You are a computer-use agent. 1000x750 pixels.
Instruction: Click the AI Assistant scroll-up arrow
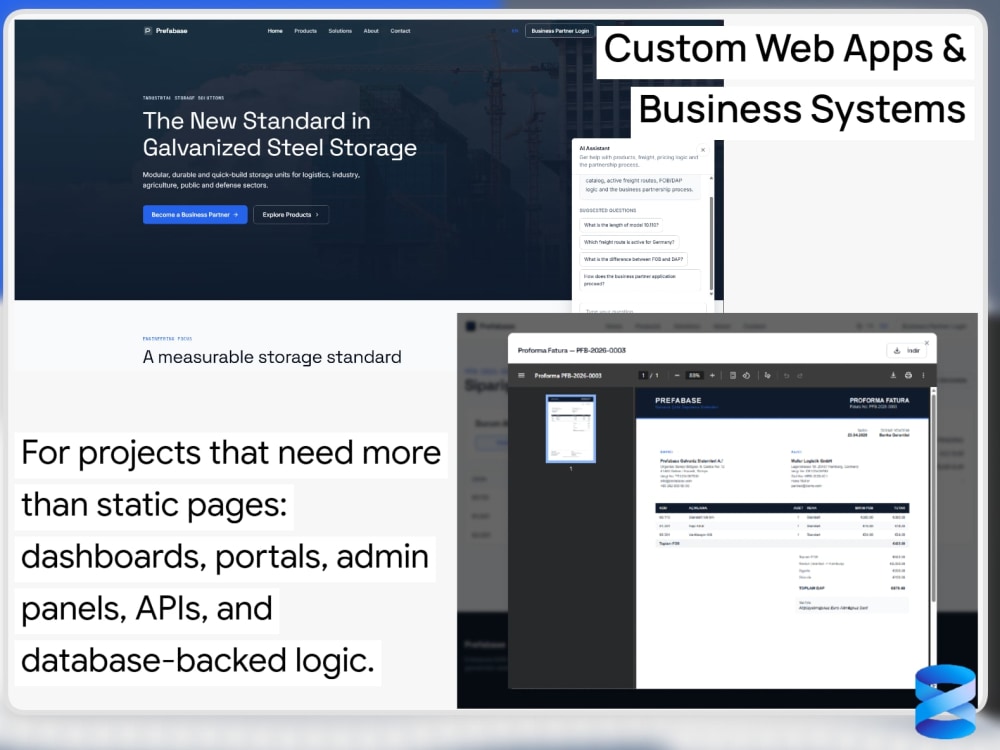coord(711,178)
